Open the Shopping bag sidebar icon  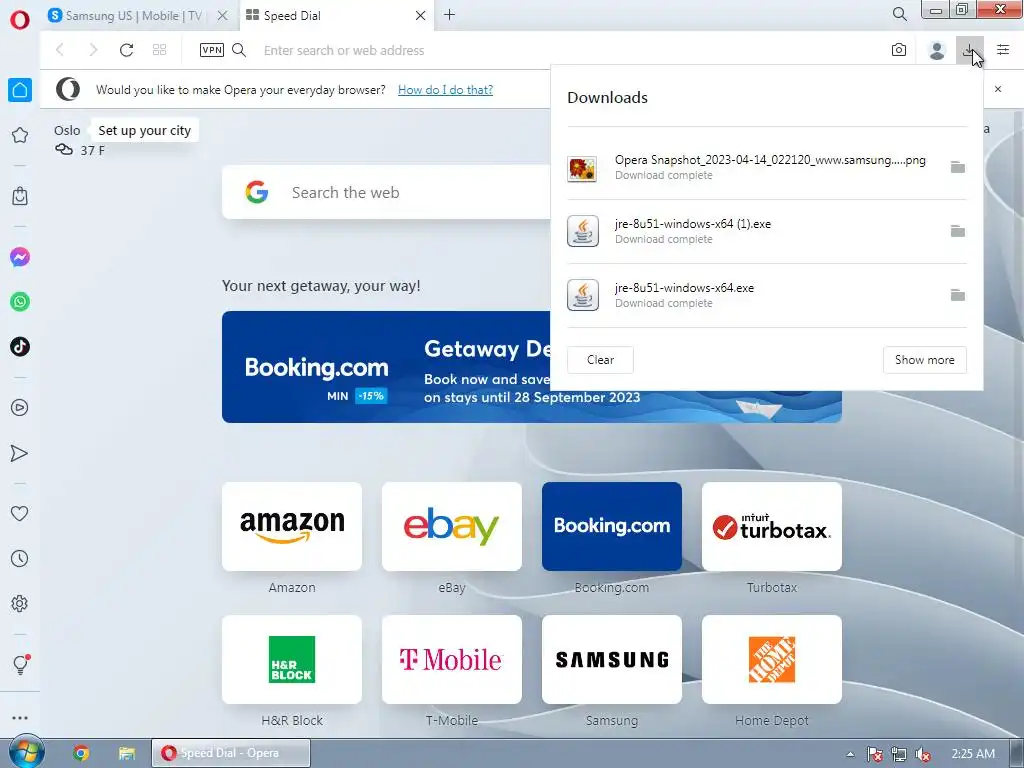(x=20, y=196)
